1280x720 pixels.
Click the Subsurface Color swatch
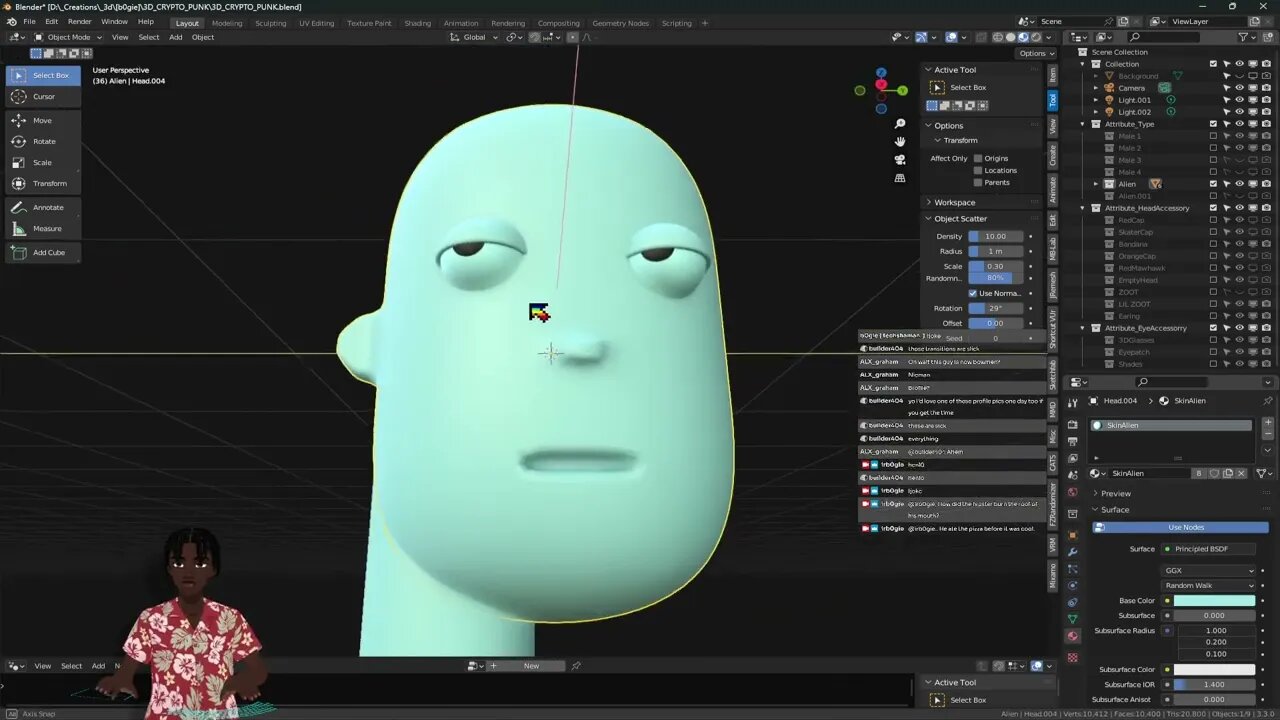pyautogui.click(x=1214, y=669)
